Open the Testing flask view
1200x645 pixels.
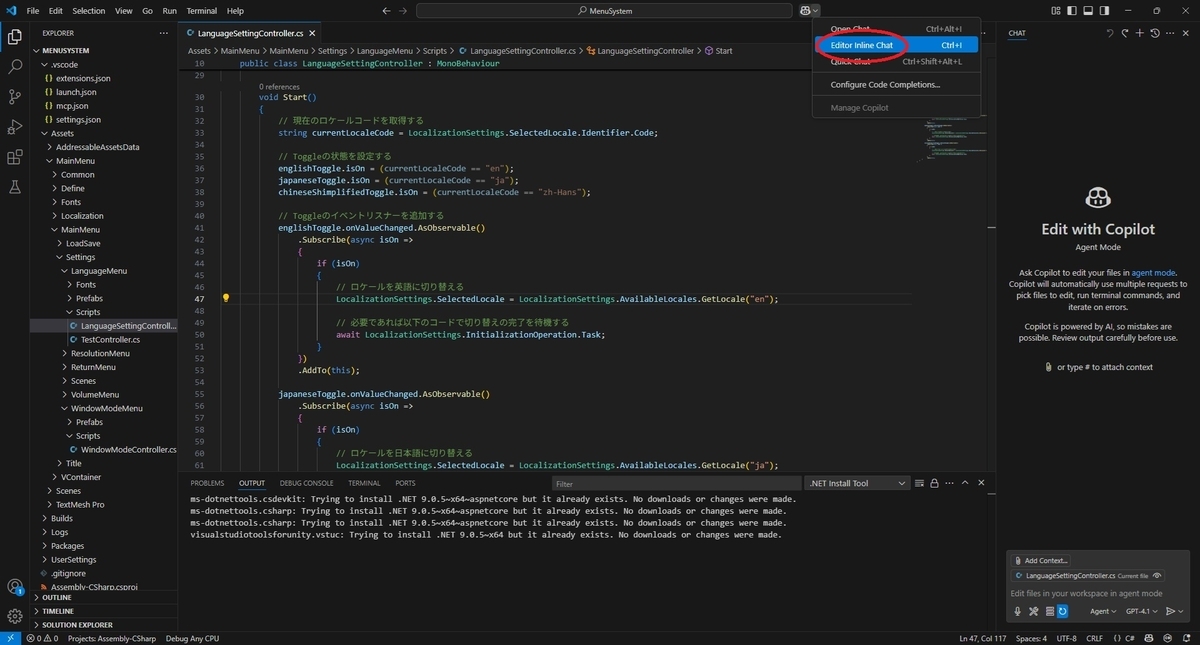tap(15, 187)
